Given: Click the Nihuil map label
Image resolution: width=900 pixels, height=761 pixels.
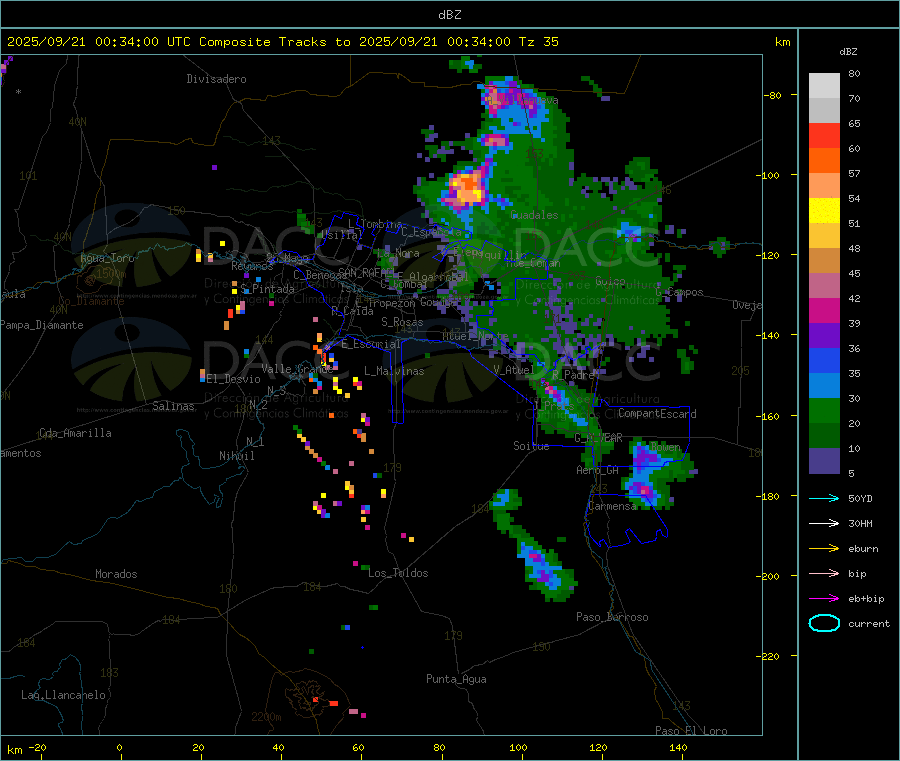Looking at the screenshot, I should pos(237,456).
